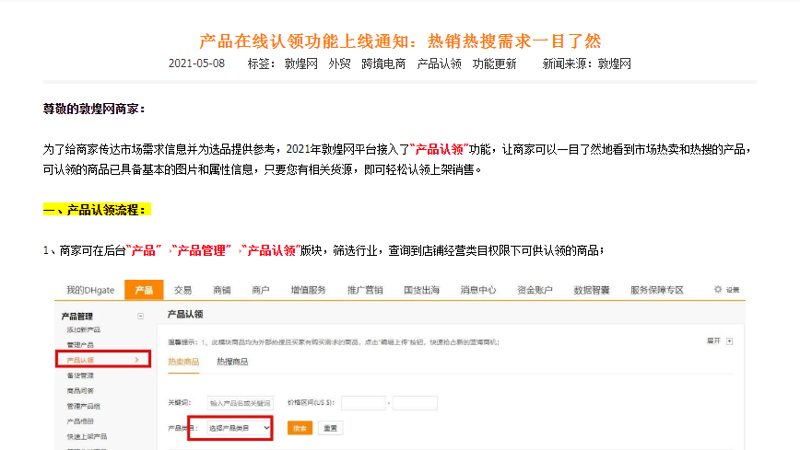This screenshot has height=450, width=800.
Task: Open 管理产品组 in the sidebar
Action: click(x=83, y=406)
